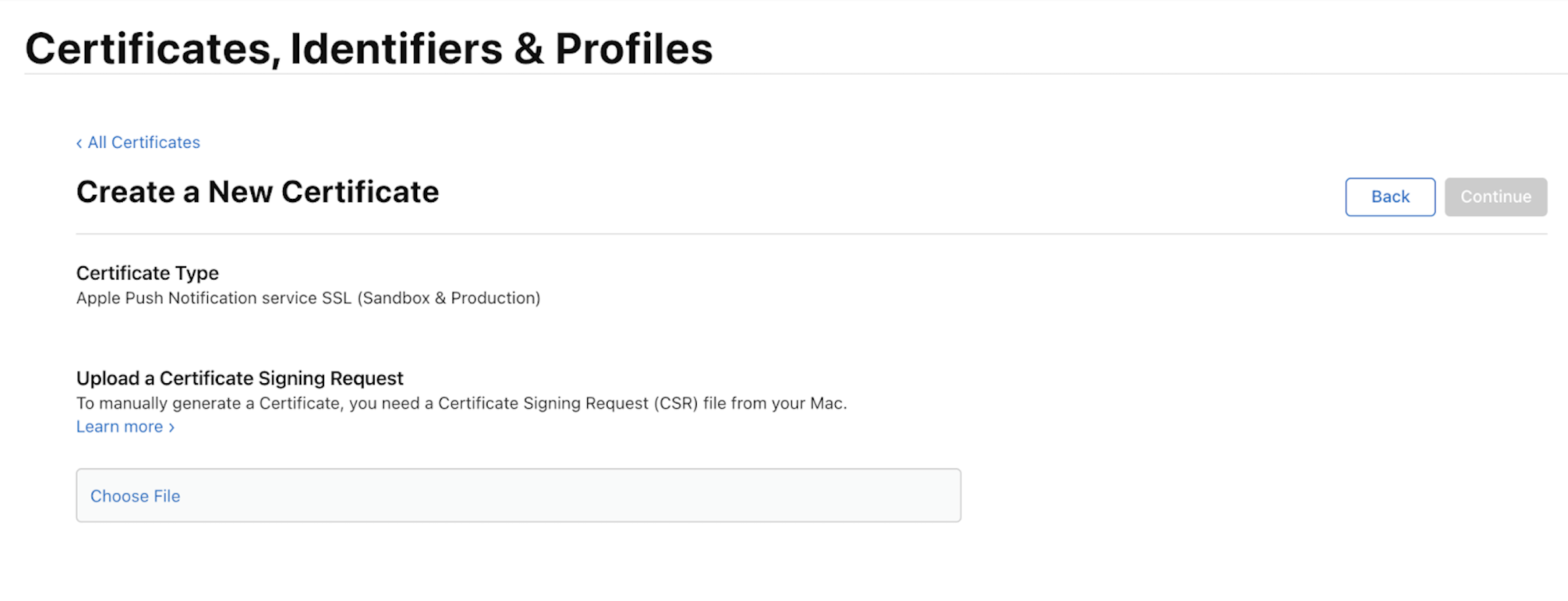
Task: Click the Apple Push Notification service SSL text
Action: pyautogui.click(x=308, y=298)
